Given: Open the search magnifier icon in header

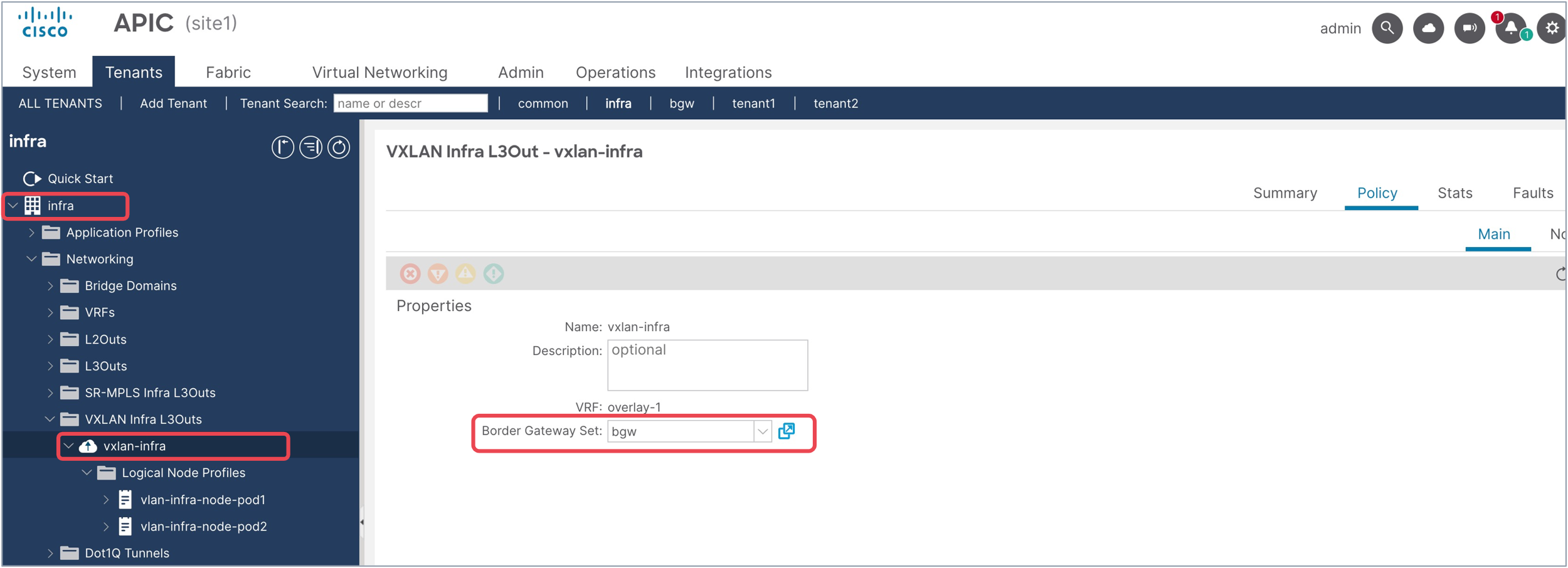Looking at the screenshot, I should point(1387,28).
